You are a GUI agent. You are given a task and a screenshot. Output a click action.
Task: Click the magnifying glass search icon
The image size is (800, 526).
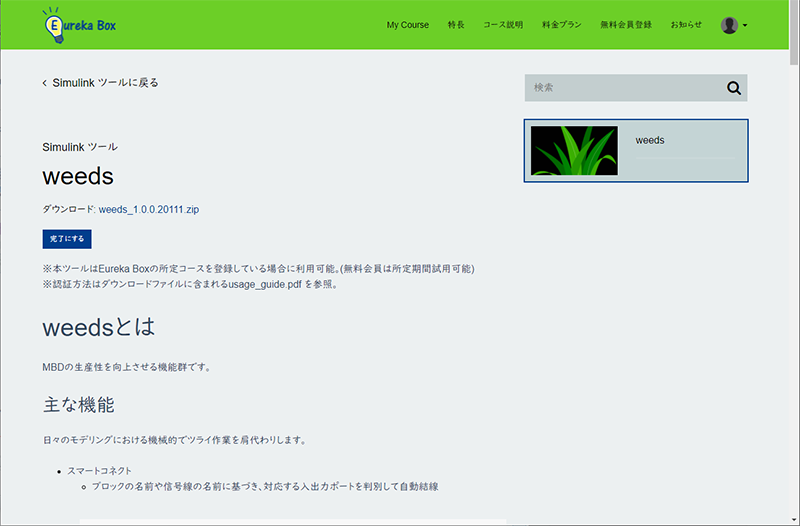(x=734, y=88)
